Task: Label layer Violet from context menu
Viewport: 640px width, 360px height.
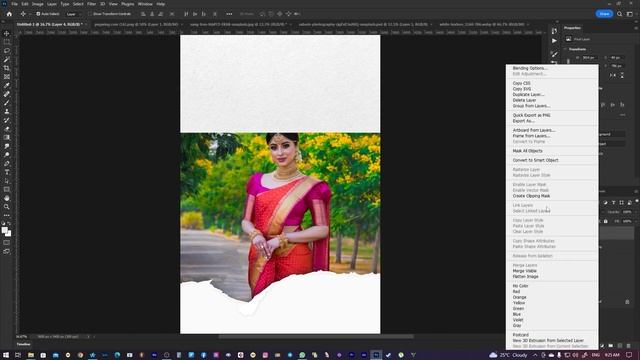Action: coord(518,320)
